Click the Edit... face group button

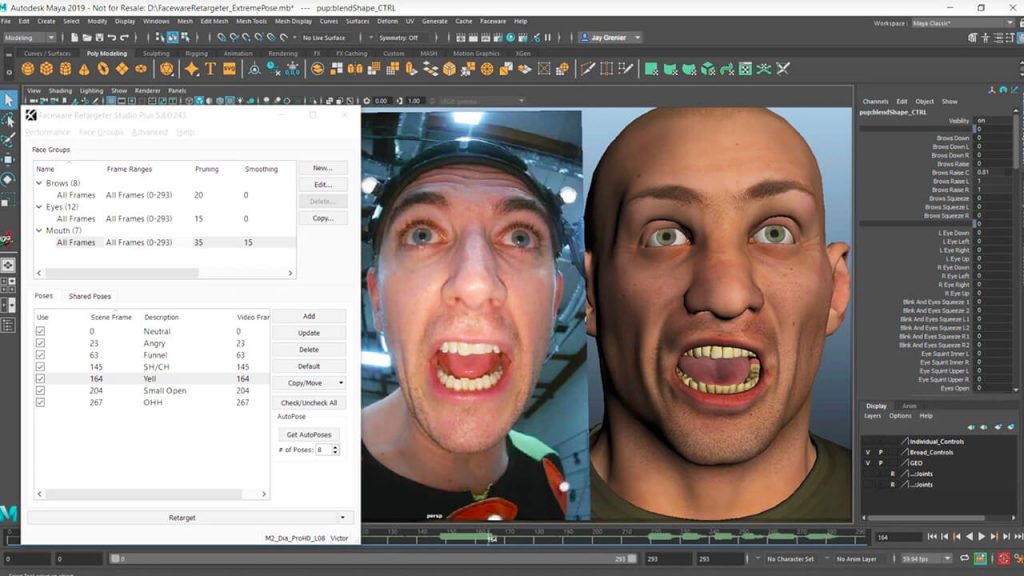(x=323, y=185)
